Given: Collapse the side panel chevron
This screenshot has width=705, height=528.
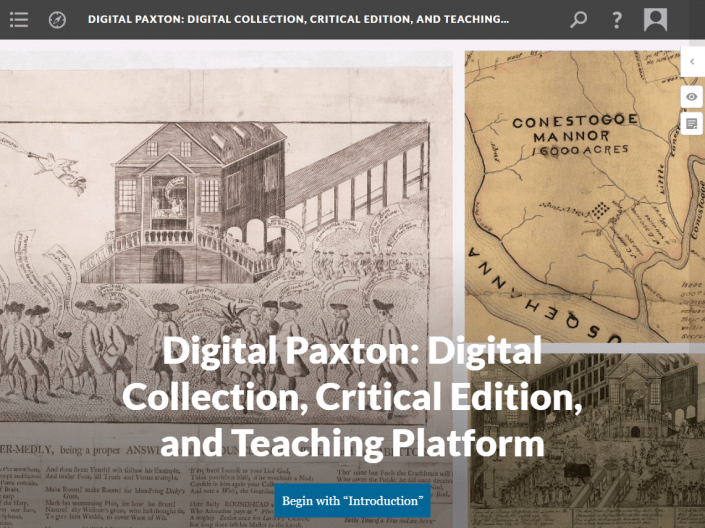Looking at the screenshot, I should click(x=692, y=62).
